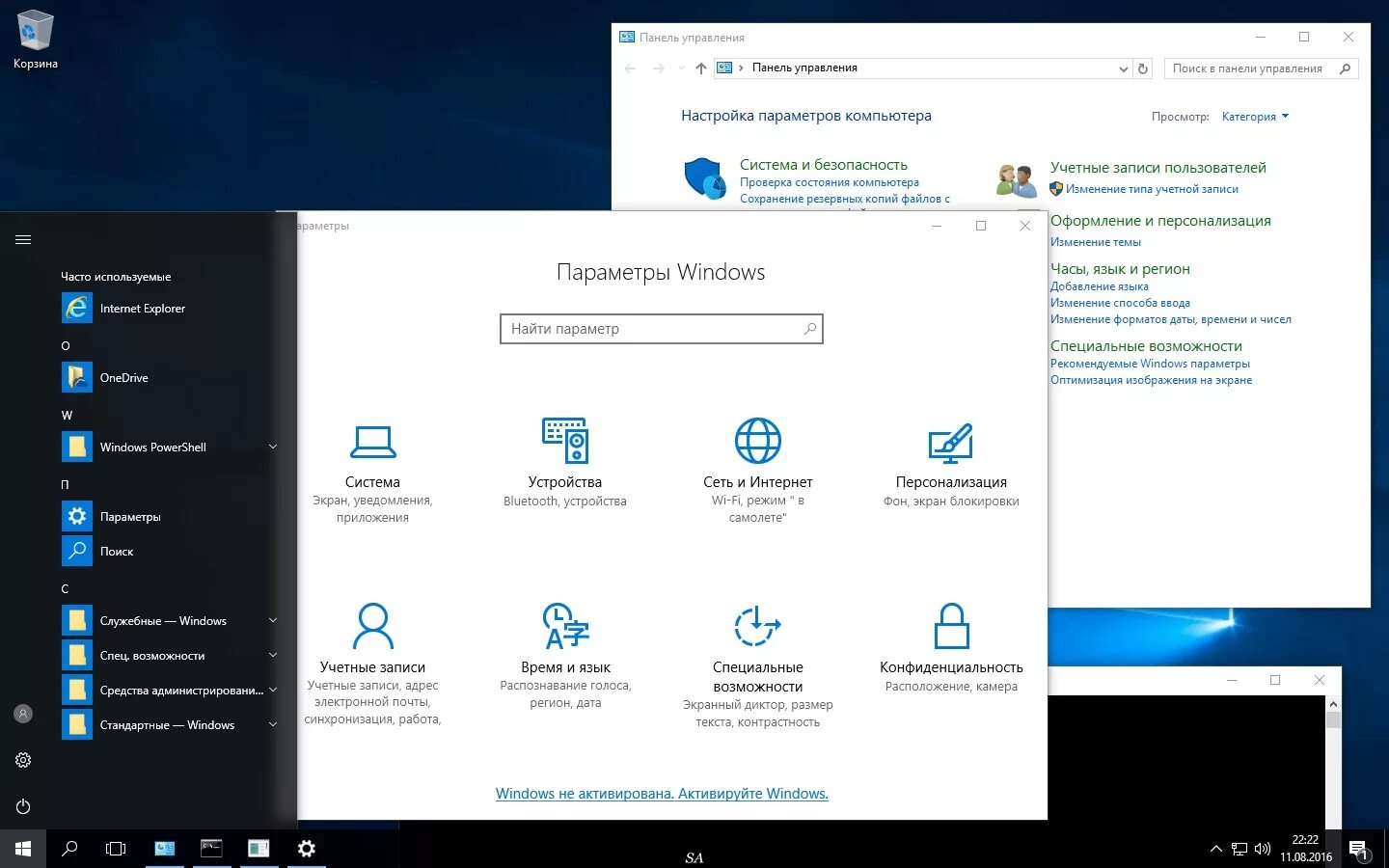Open the action center notification icon

click(x=1359, y=850)
